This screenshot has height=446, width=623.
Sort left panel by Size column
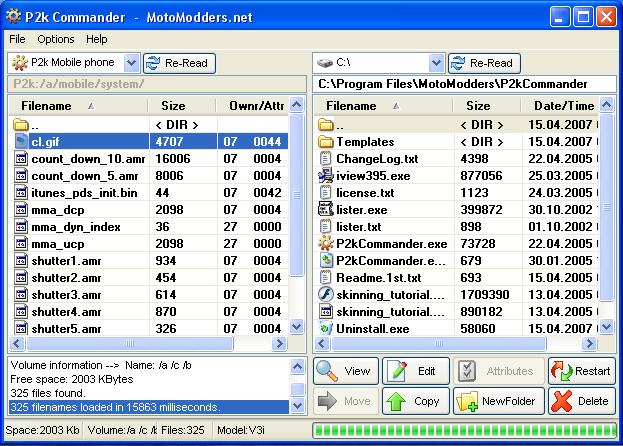tap(182, 106)
